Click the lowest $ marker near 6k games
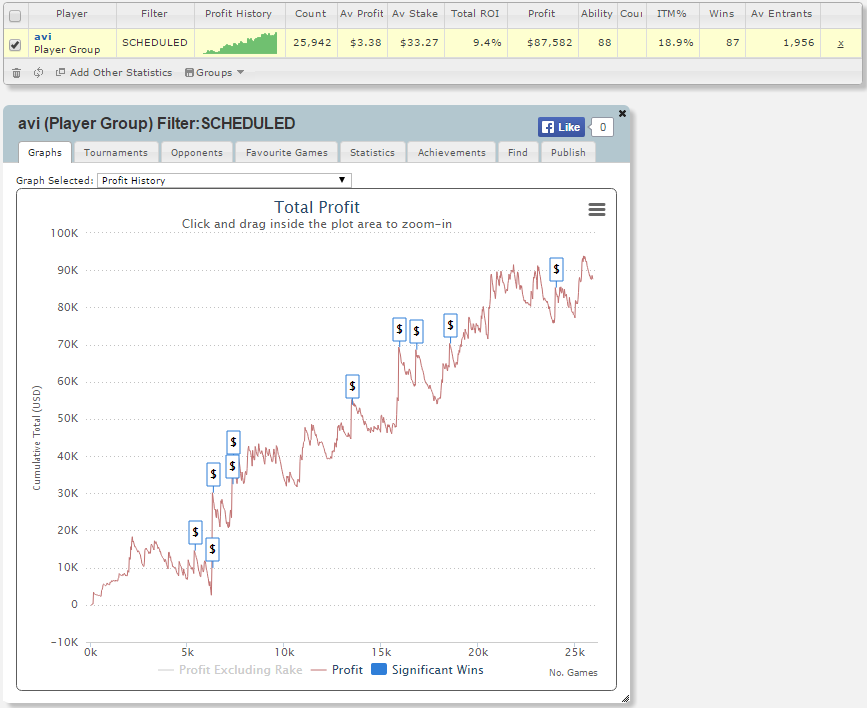Screen dimensions: 867x708 [212, 549]
